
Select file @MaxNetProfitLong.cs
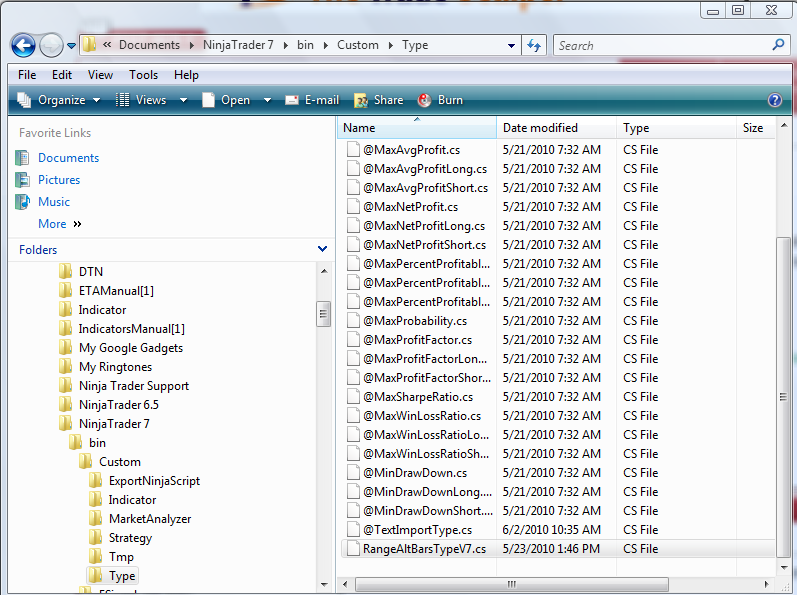(x=424, y=226)
